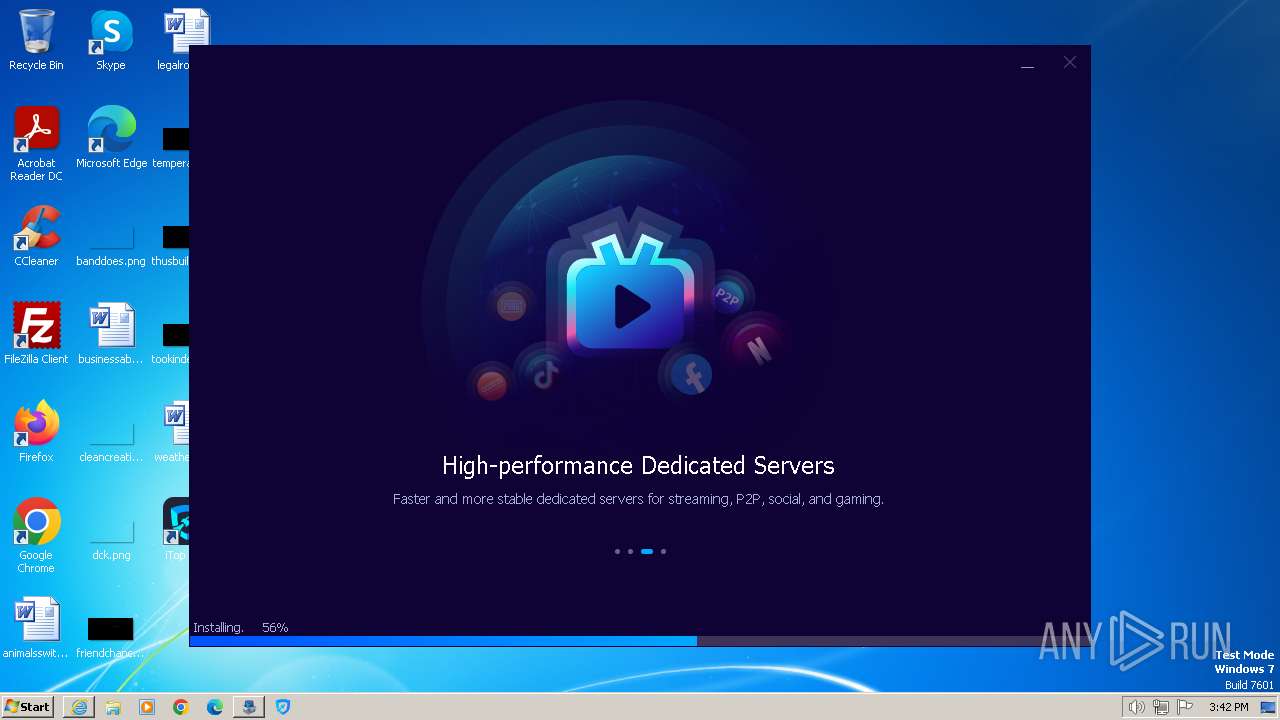Open network status tray icon
Image resolution: width=1280 pixels, height=720 pixels.
point(1161,707)
